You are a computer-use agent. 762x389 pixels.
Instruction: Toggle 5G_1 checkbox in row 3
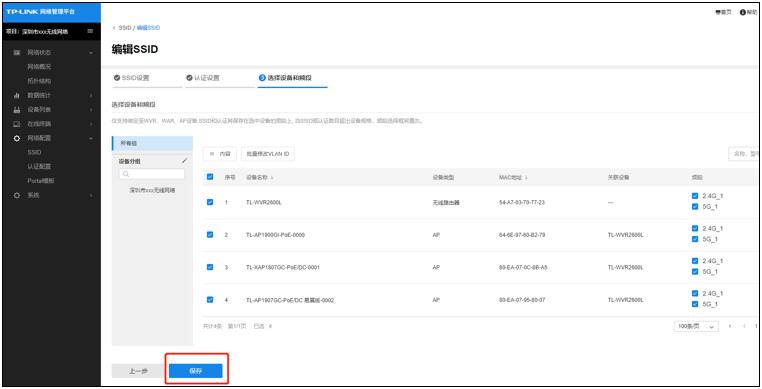coord(695,272)
